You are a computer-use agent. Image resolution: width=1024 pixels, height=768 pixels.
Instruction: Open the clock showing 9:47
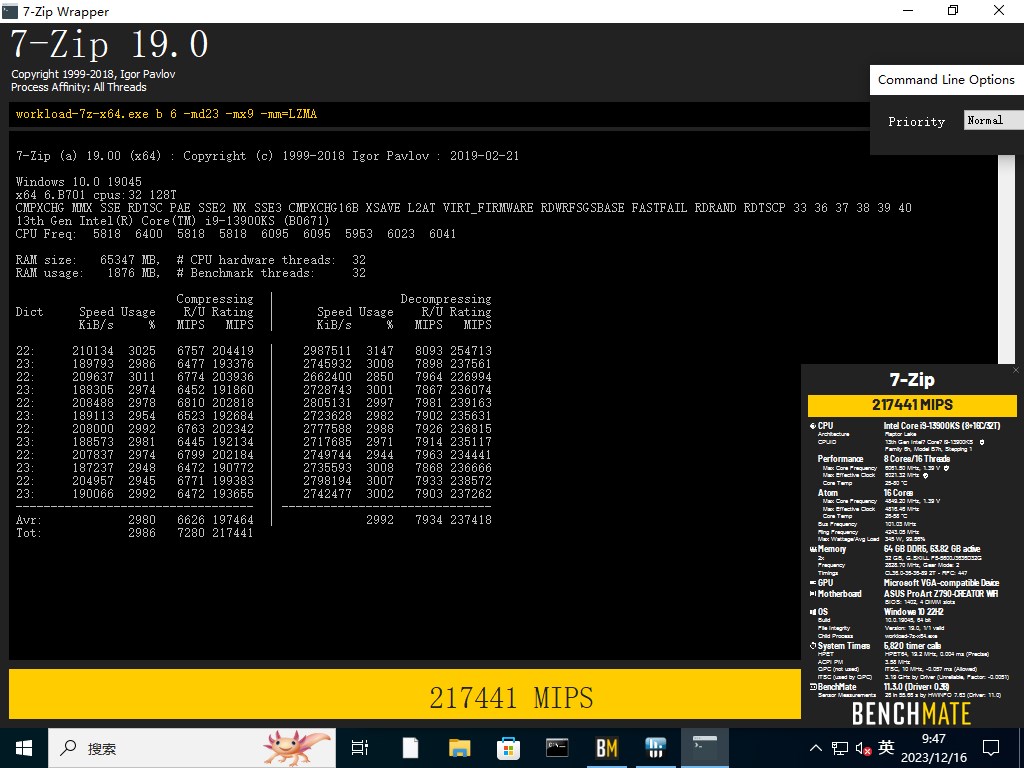[x=934, y=748]
